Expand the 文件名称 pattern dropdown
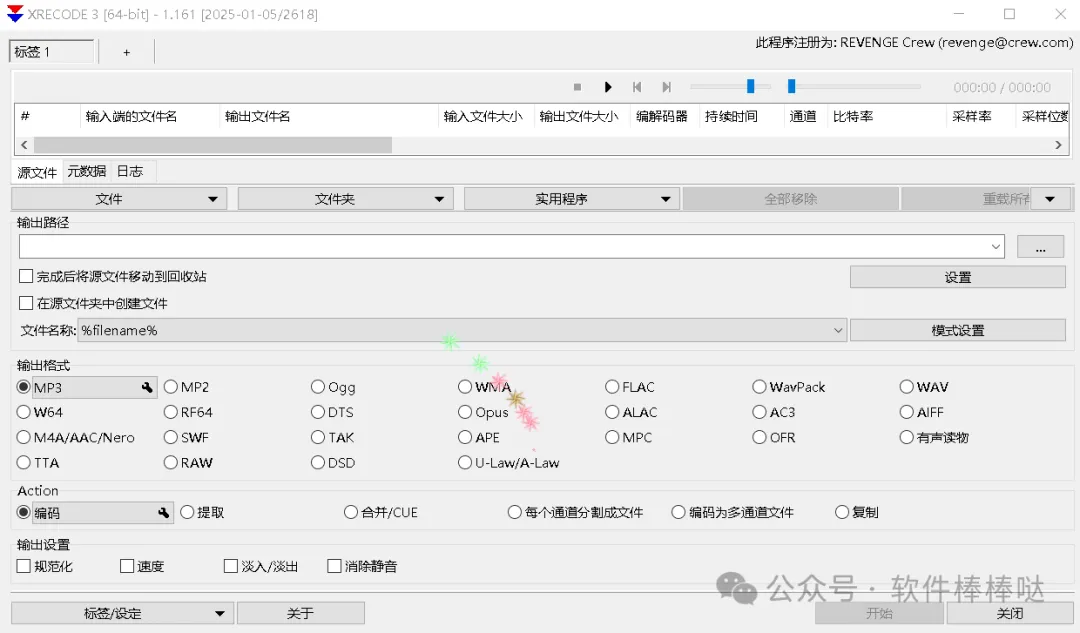Viewport: 1080px width, 633px height. tap(838, 330)
